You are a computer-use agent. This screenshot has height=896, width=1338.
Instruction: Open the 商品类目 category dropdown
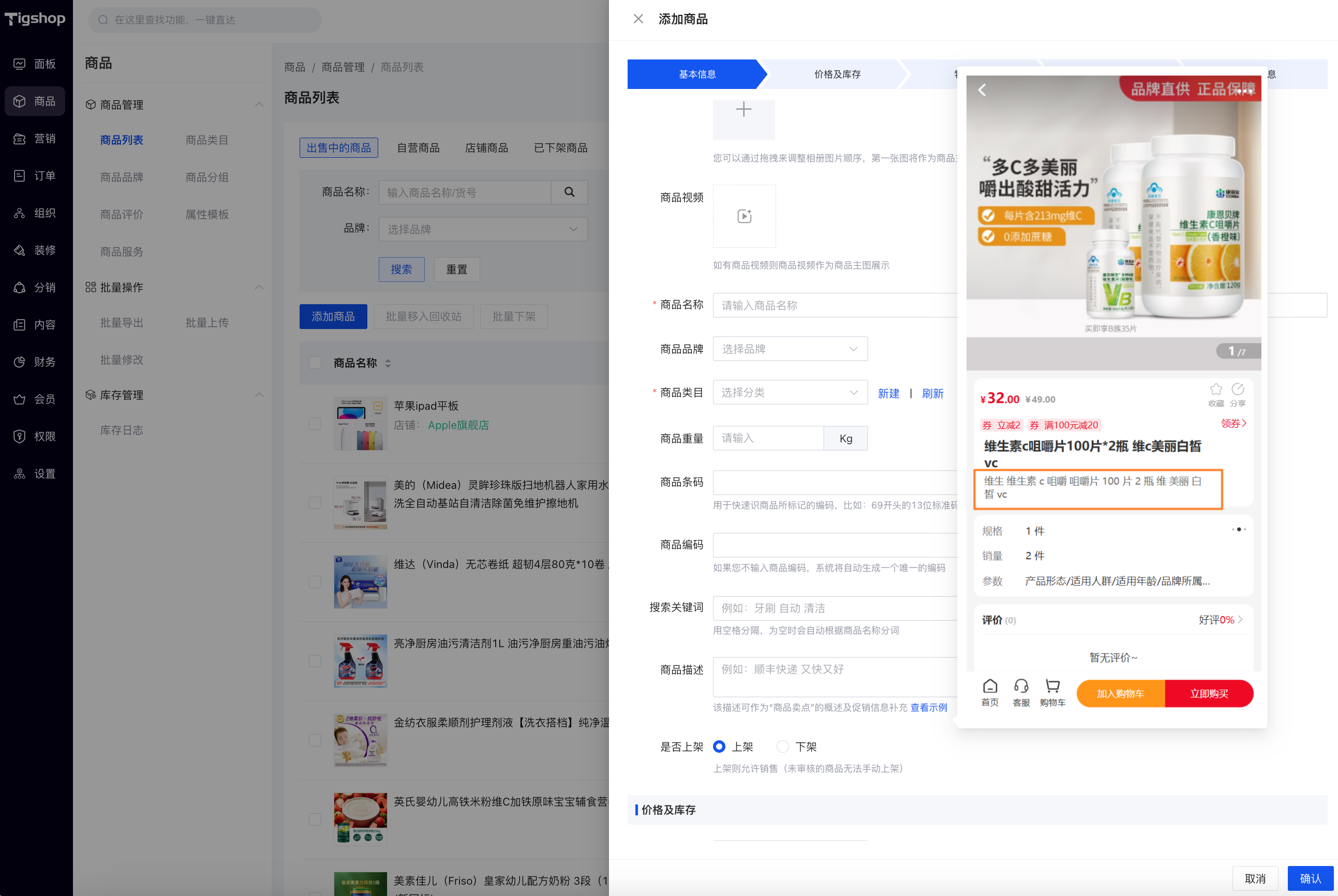(x=790, y=393)
